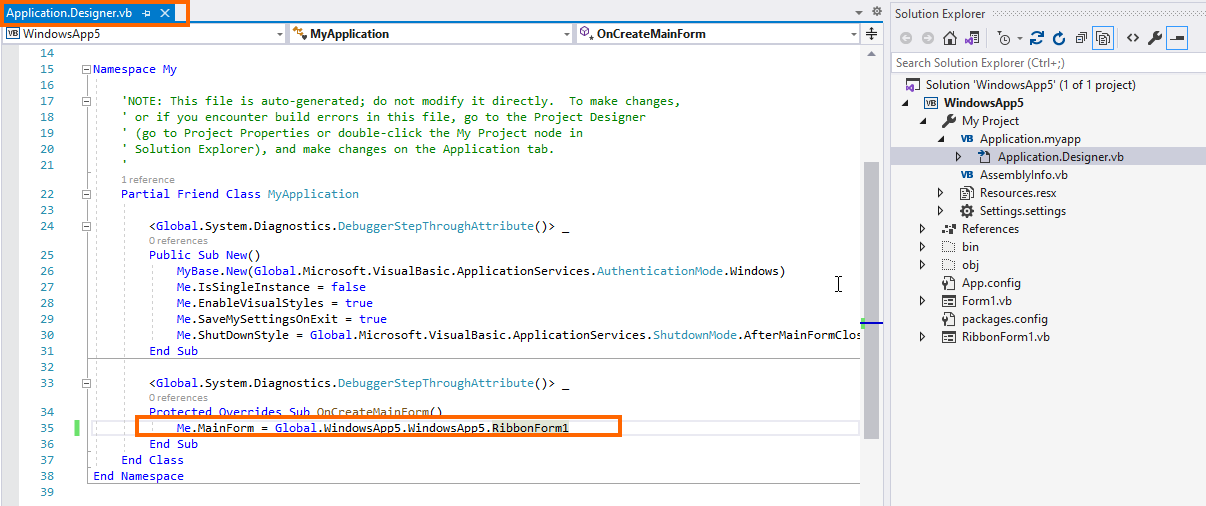The height and width of the screenshot is (506, 1206).
Task: Click the Home icon in Solution Explorer
Action: point(948,38)
